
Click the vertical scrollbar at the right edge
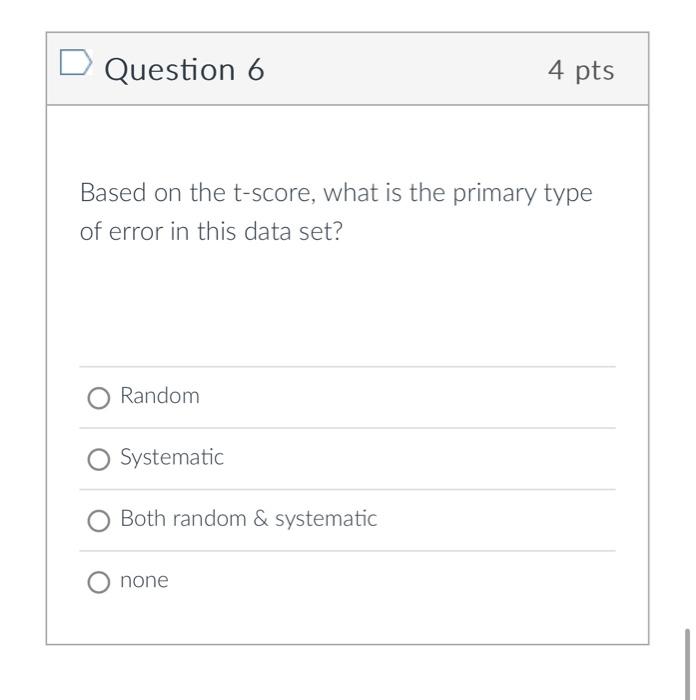[x=688, y=664]
